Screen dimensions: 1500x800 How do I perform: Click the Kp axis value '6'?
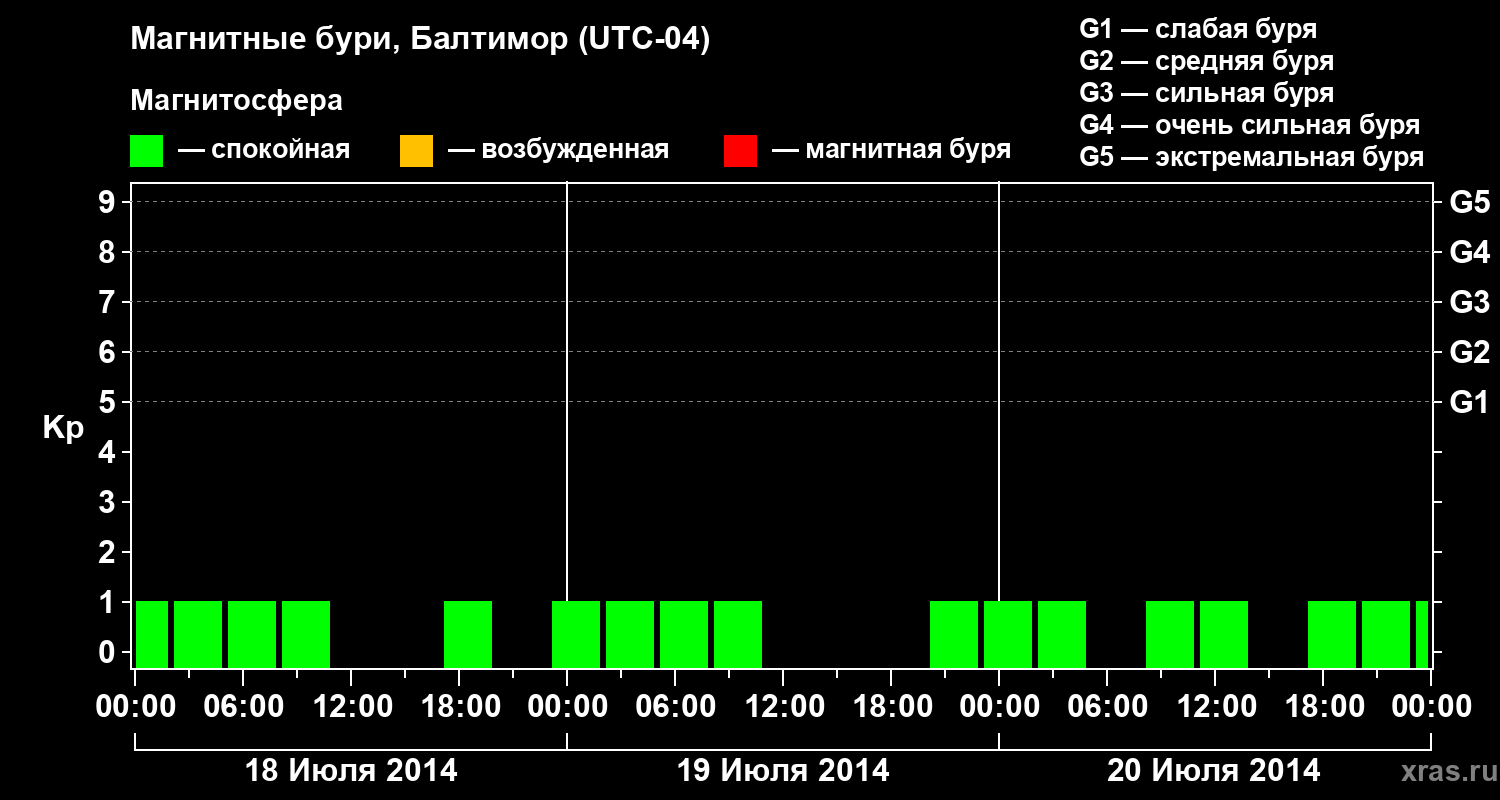click(109, 352)
